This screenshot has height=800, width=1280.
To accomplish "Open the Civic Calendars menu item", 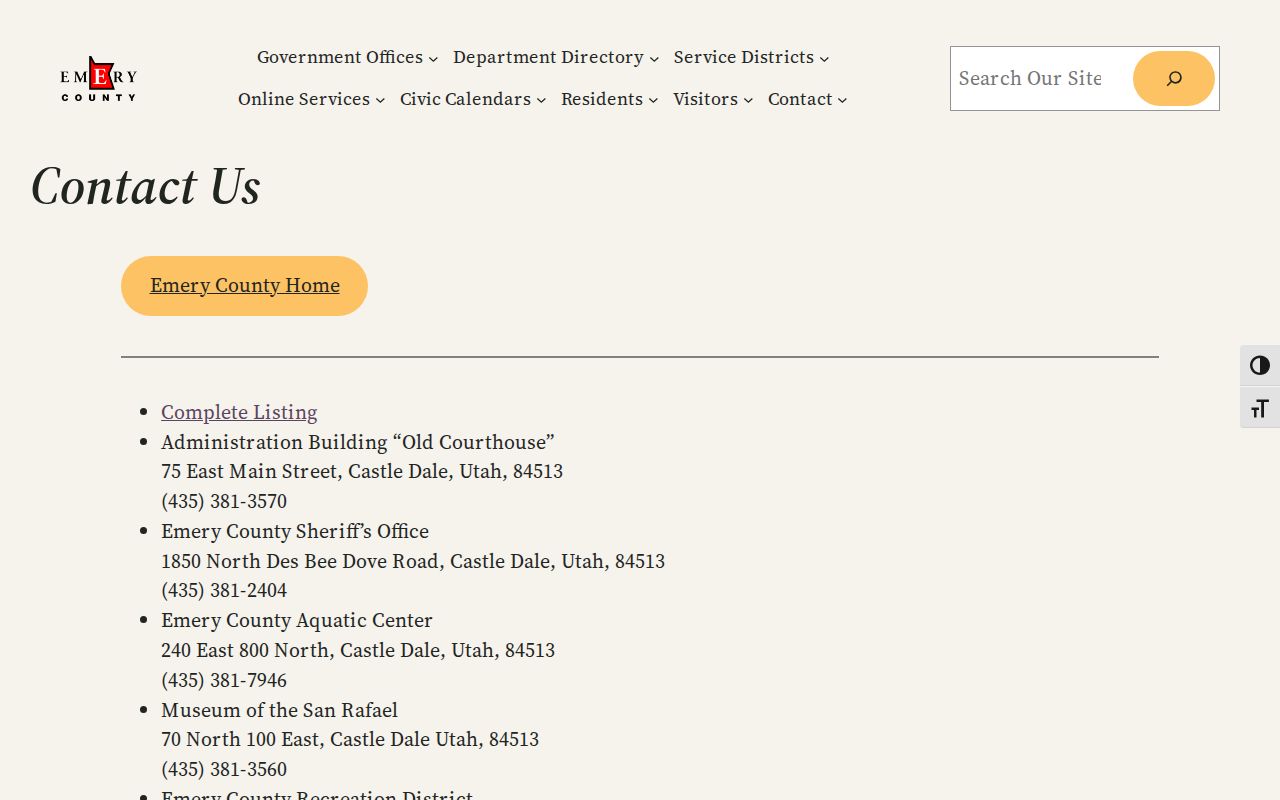I will 465,99.
